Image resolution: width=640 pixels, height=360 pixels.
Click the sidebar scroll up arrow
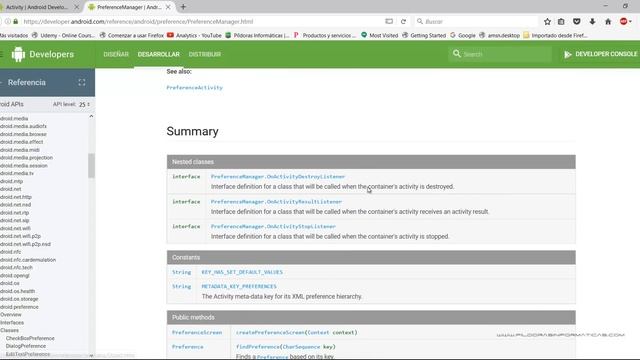point(91,116)
